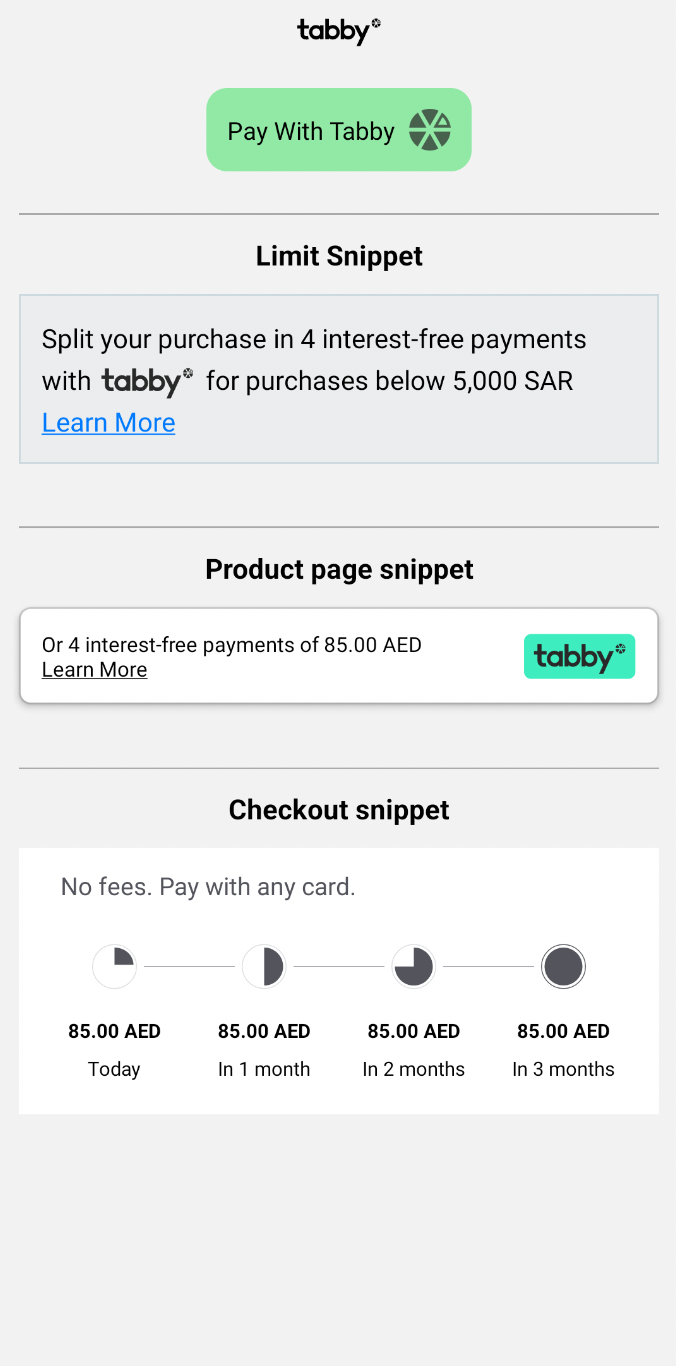Click the citrus icon in Pay button
This screenshot has width=676, height=1366.
pyautogui.click(x=430, y=130)
